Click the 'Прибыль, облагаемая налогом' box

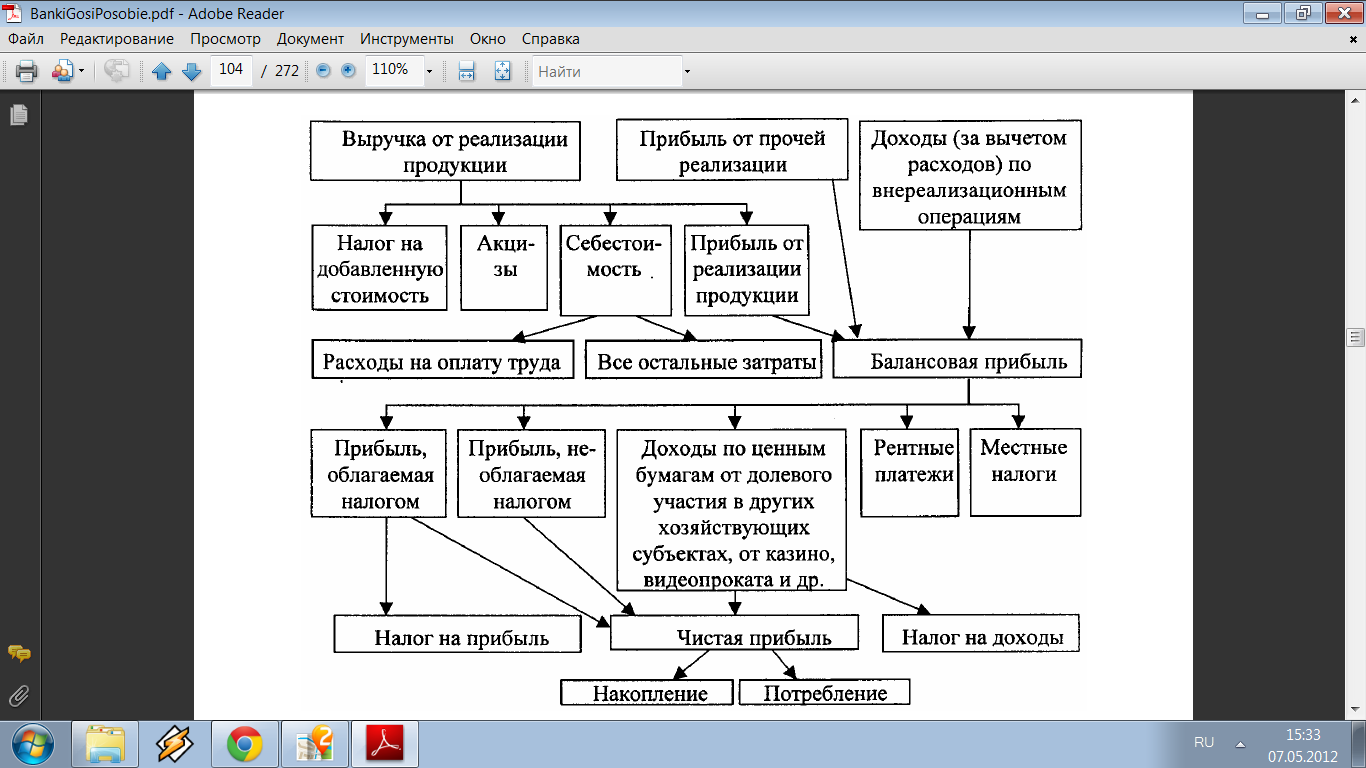pos(378,473)
